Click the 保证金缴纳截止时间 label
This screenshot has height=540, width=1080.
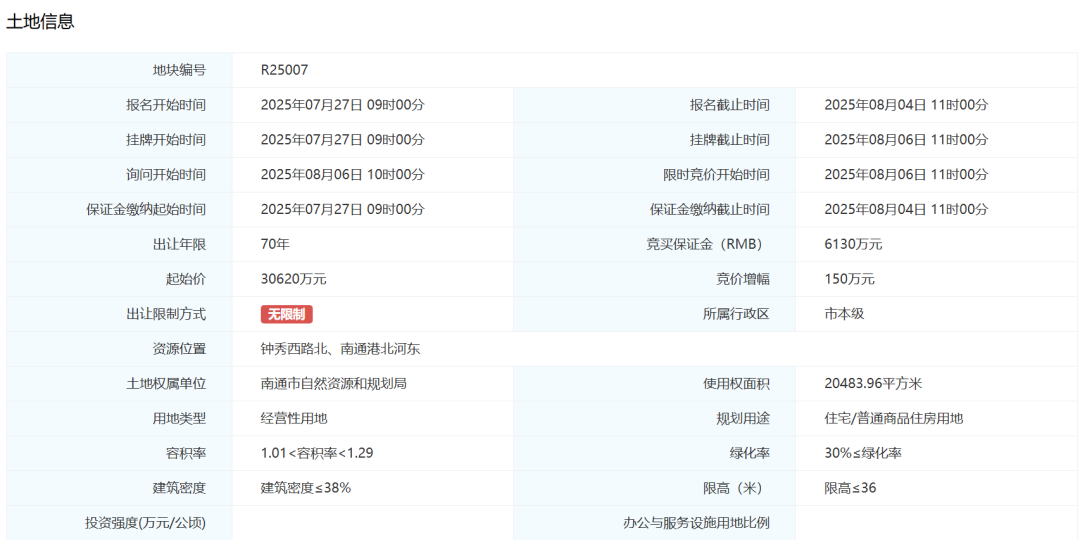709,209
